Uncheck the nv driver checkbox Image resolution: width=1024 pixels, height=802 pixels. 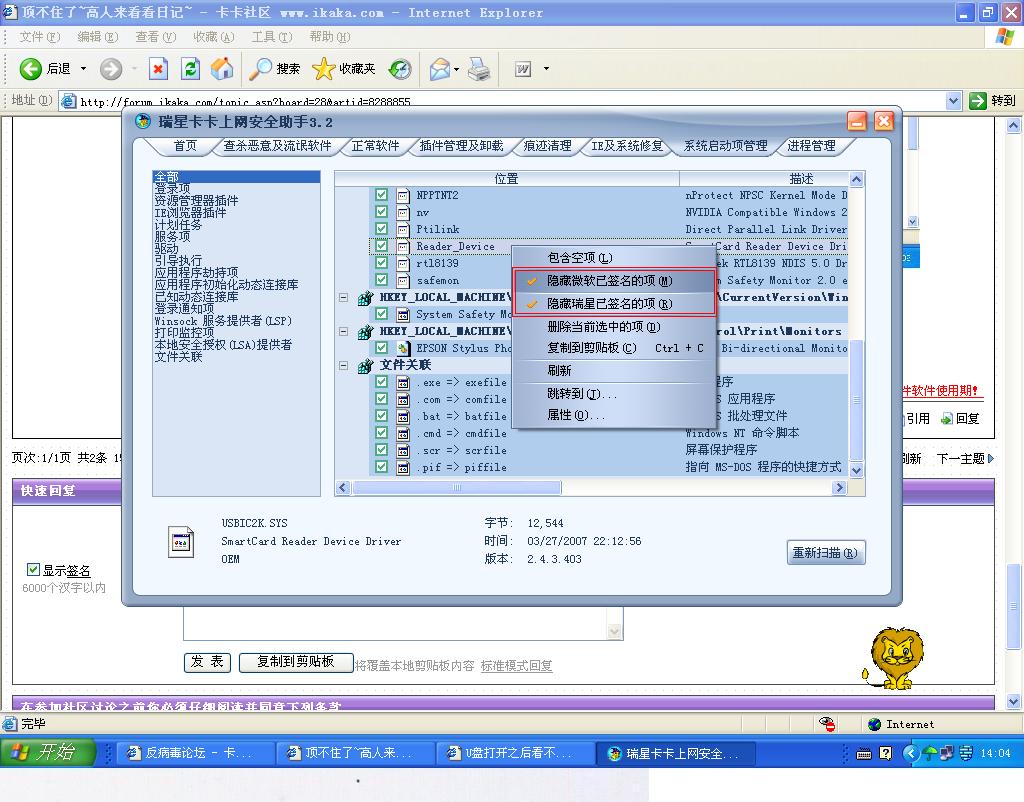point(381,212)
